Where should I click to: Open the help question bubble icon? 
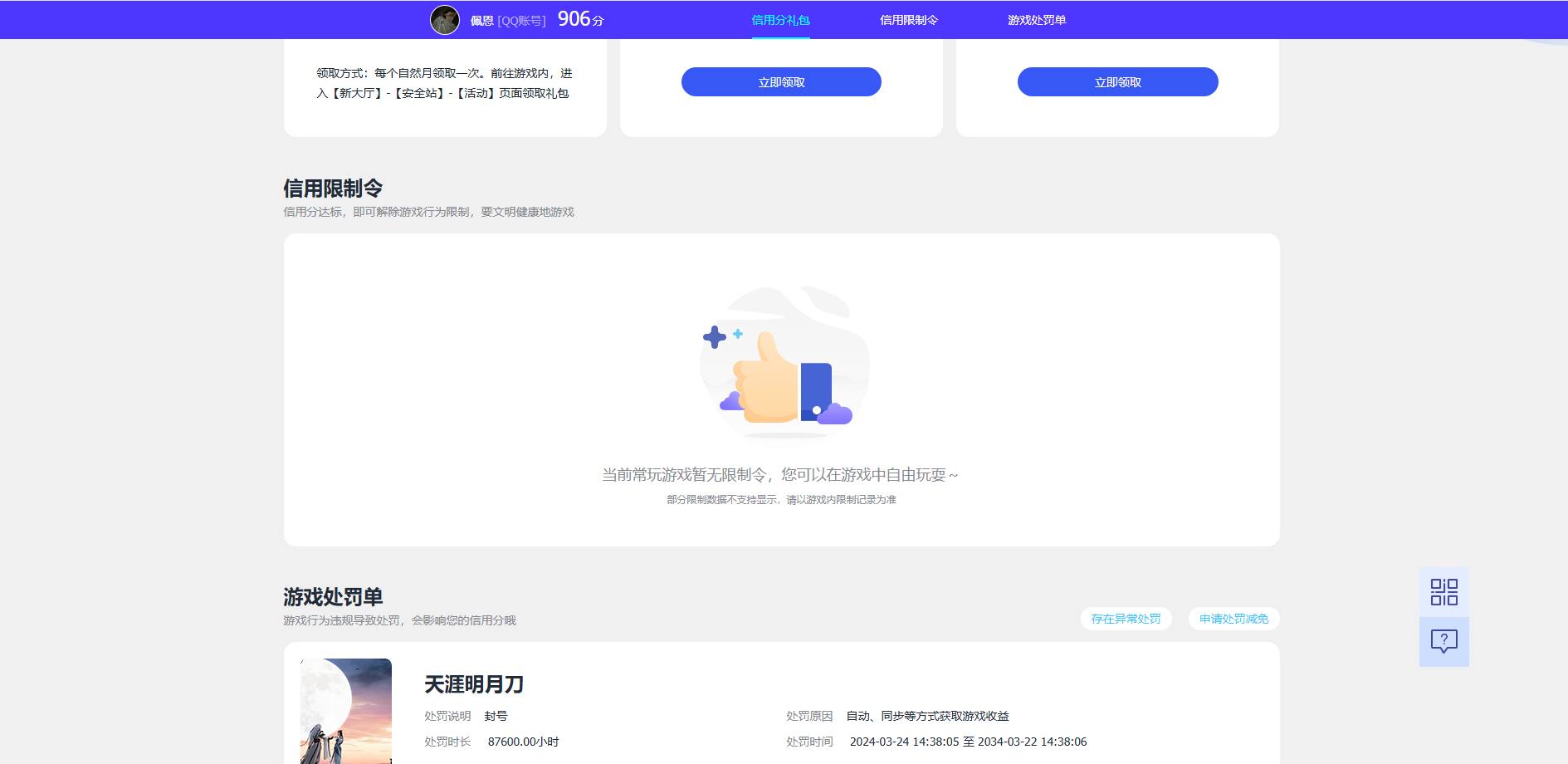[x=1443, y=641]
